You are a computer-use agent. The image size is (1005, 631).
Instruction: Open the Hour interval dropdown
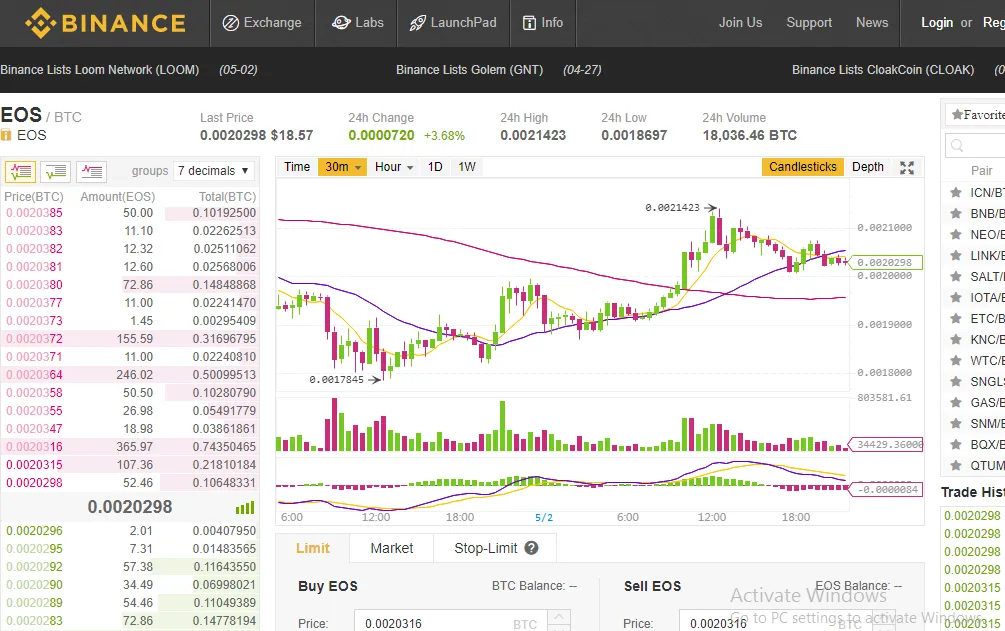tap(394, 167)
